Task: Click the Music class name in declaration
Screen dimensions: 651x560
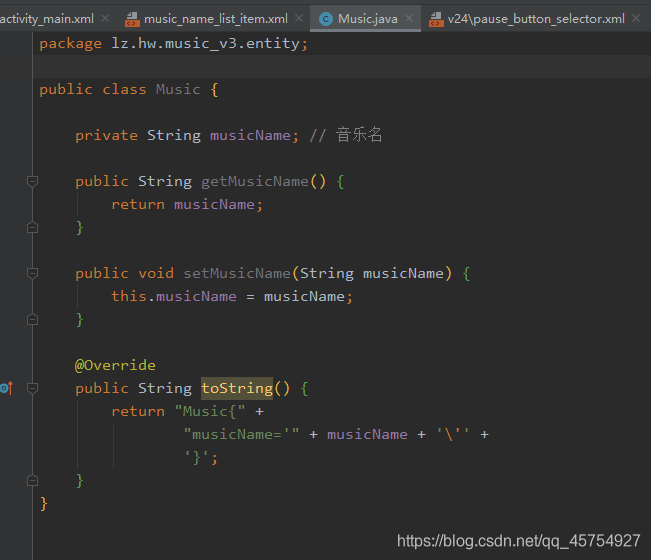Action: [178, 89]
